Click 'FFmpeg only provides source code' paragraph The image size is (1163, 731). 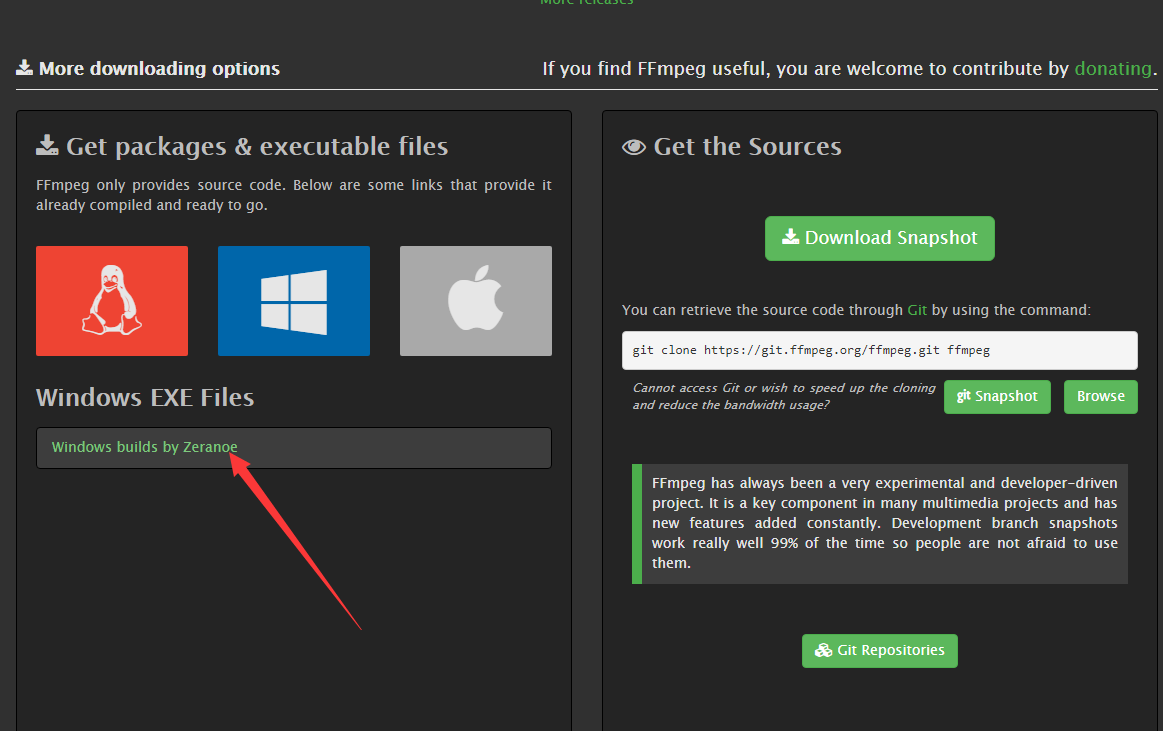[294, 195]
